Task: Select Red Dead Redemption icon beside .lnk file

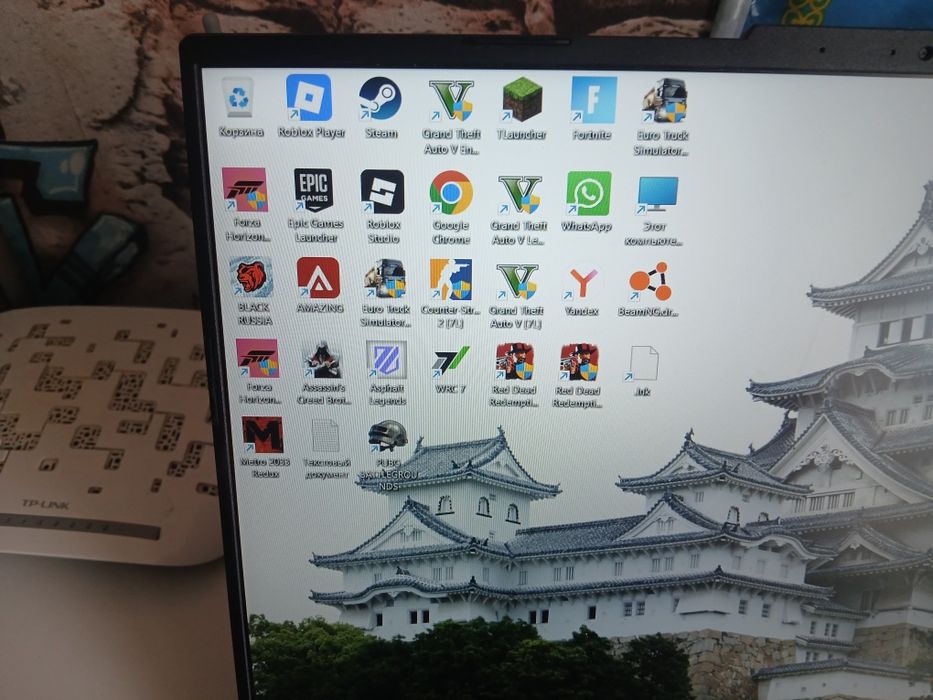Action: [x=578, y=362]
